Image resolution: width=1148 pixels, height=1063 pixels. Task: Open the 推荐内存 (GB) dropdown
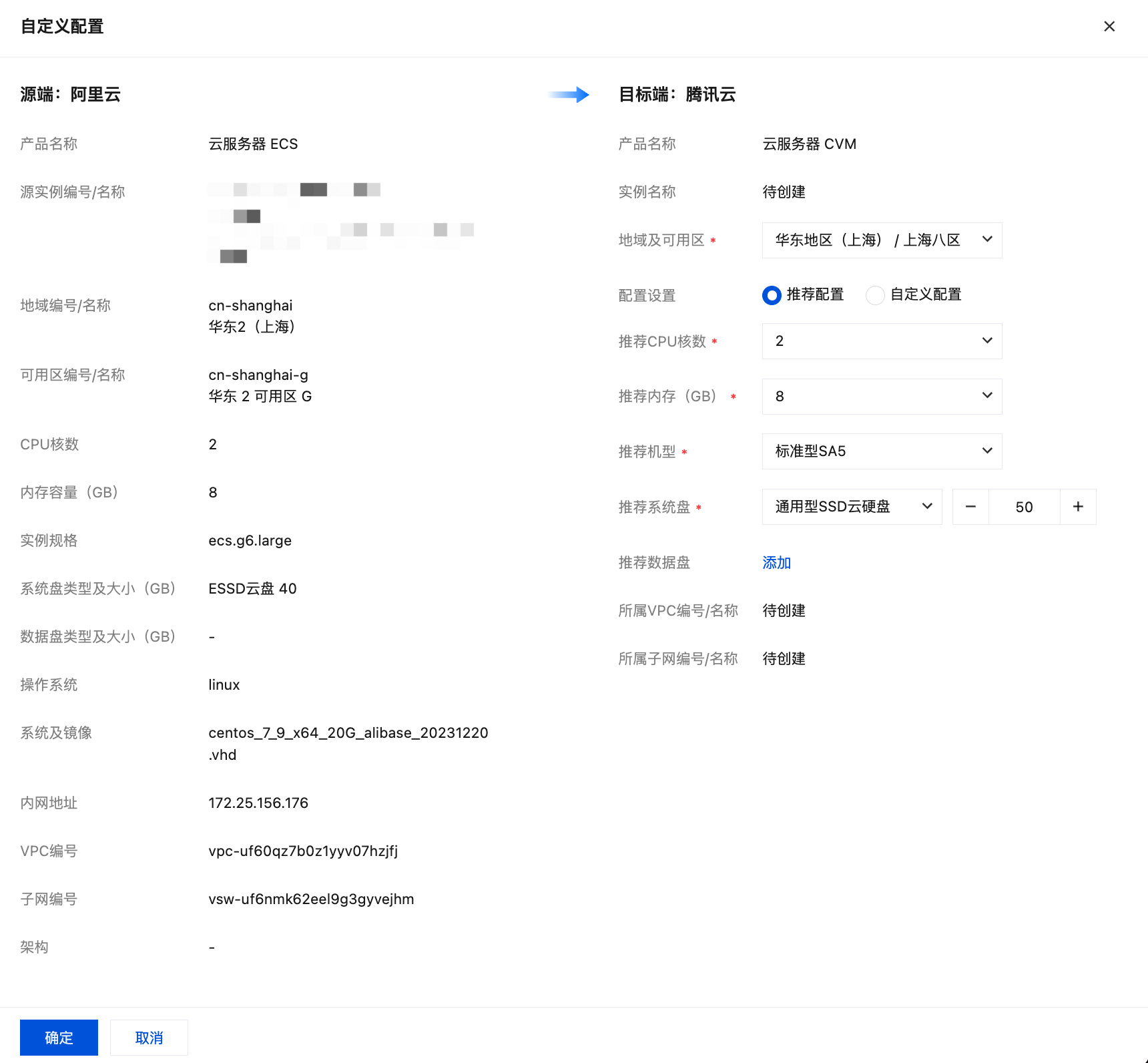[882, 396]
